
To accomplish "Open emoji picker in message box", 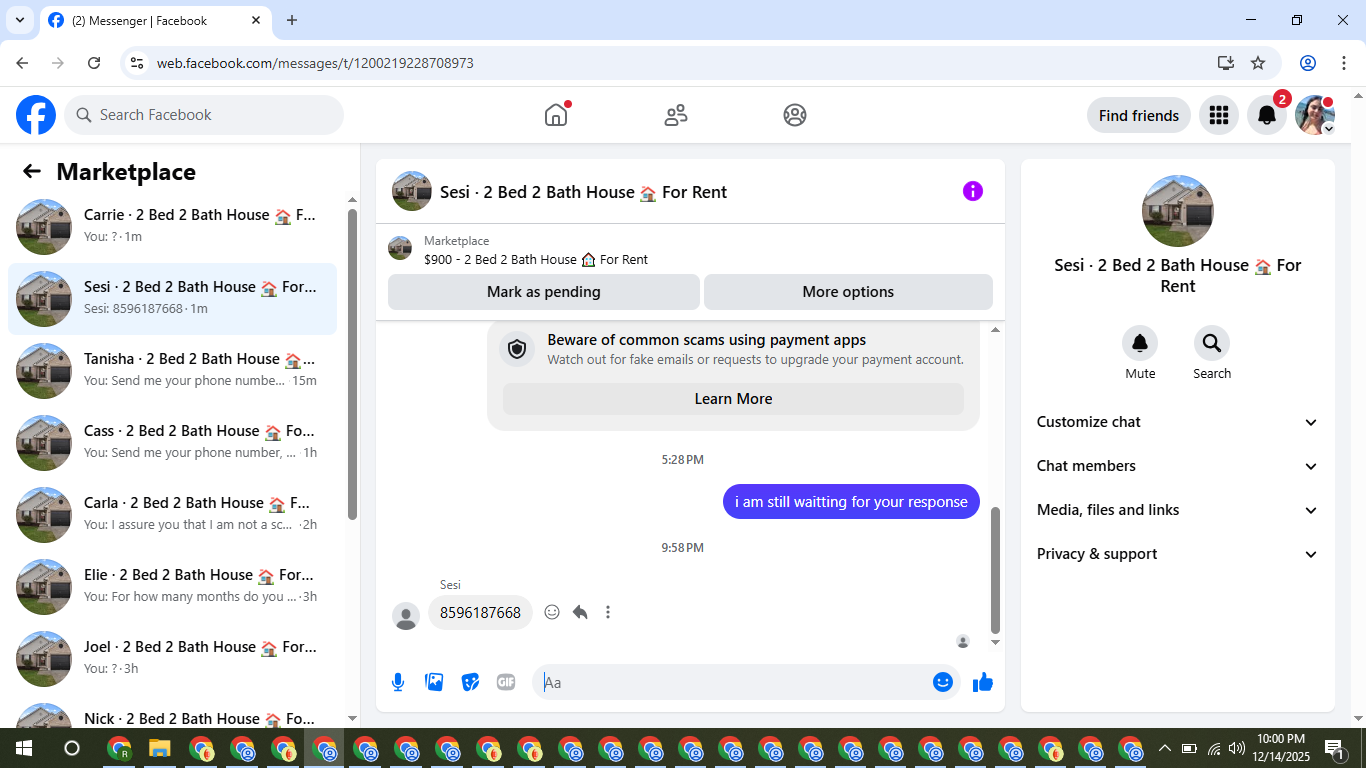I will (942, 682).
